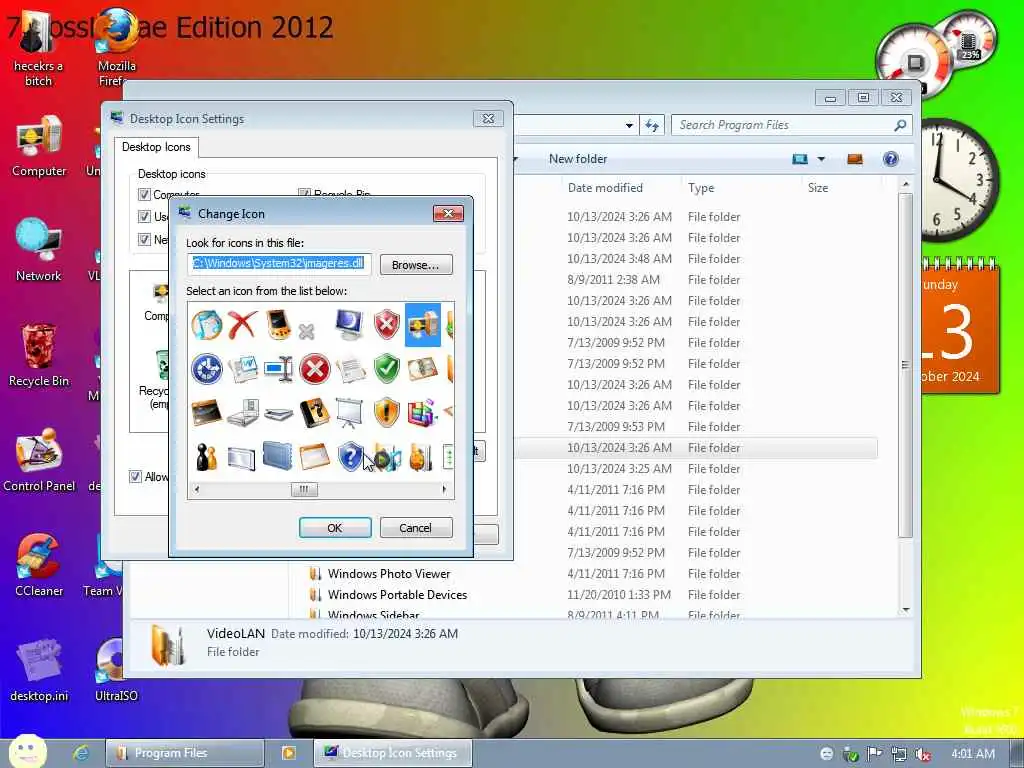This screenshot has width=1024, height=768.
Task: Choose the colorful blocks puzzle icon
Action: coord(422,413)
